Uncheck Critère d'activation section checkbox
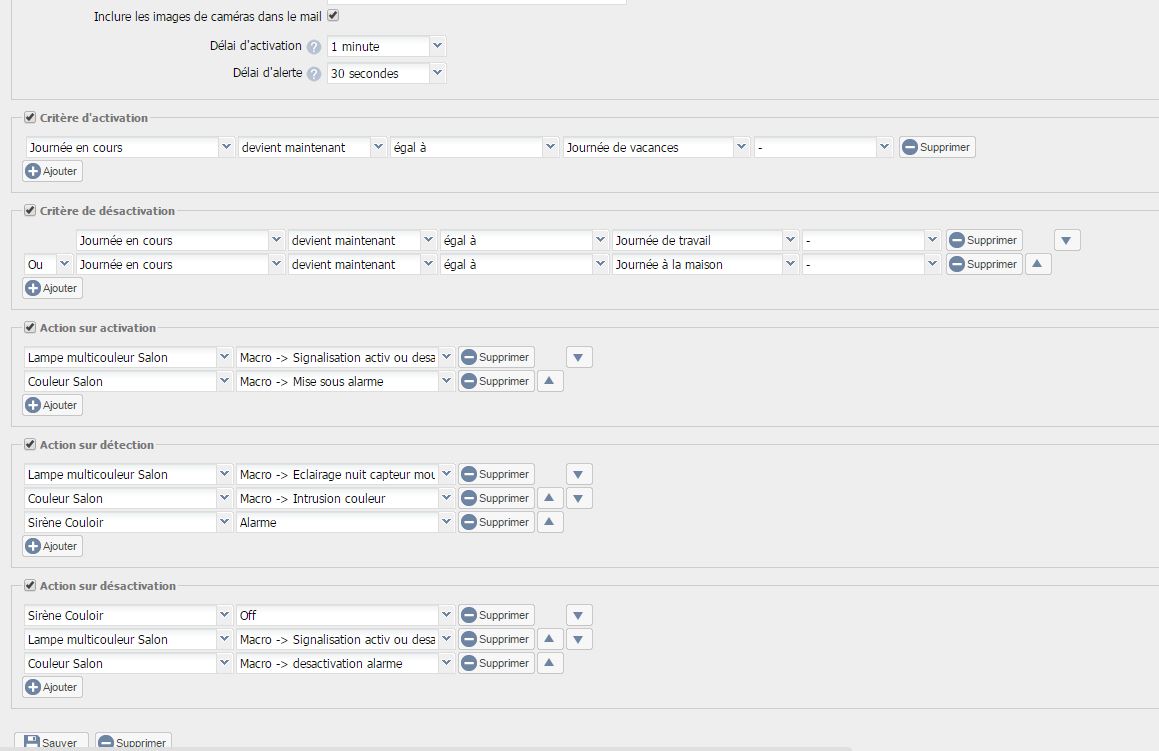1159x751 pixels. (30, 118)
